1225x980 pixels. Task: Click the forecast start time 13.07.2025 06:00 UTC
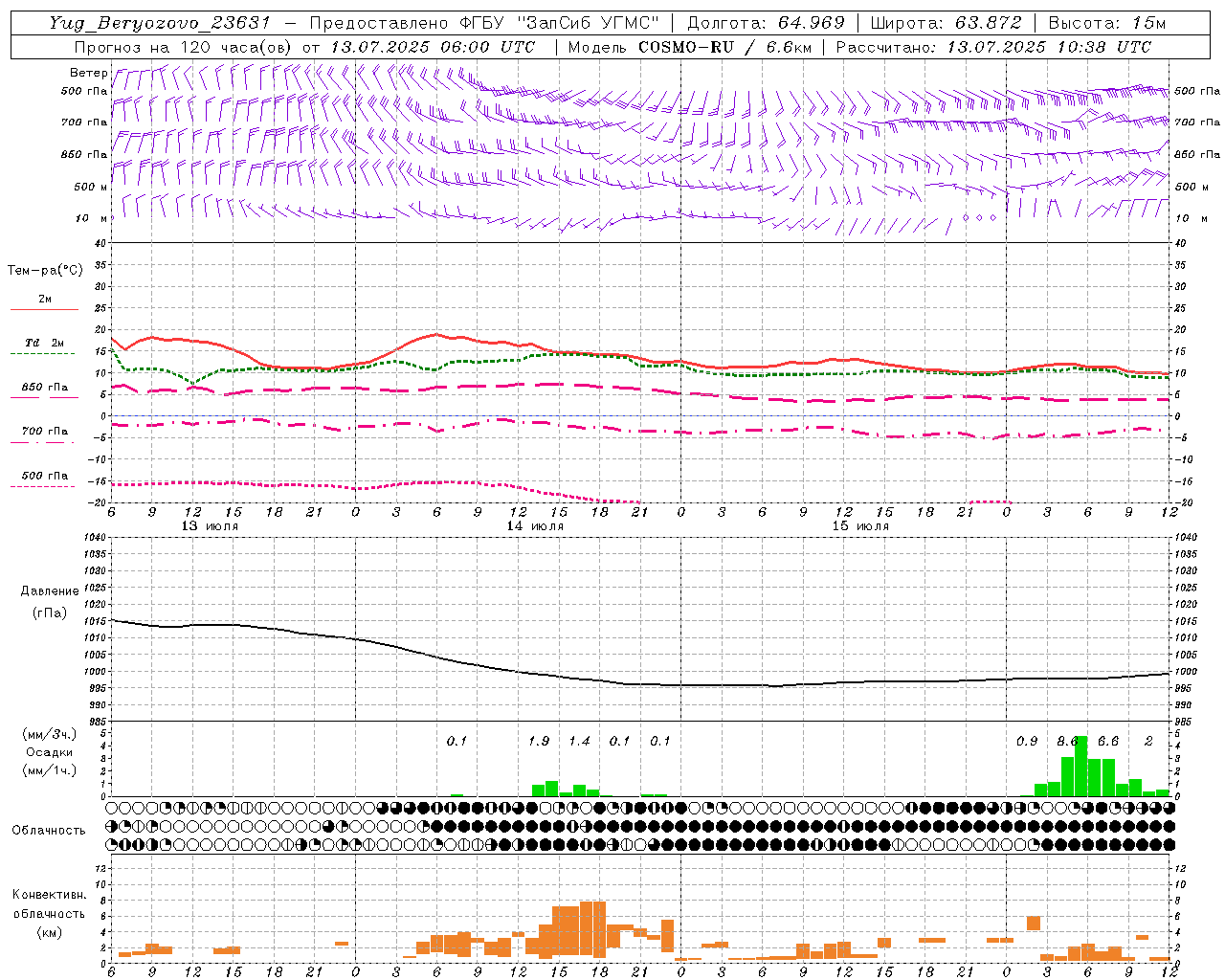(x=433, y=47)
